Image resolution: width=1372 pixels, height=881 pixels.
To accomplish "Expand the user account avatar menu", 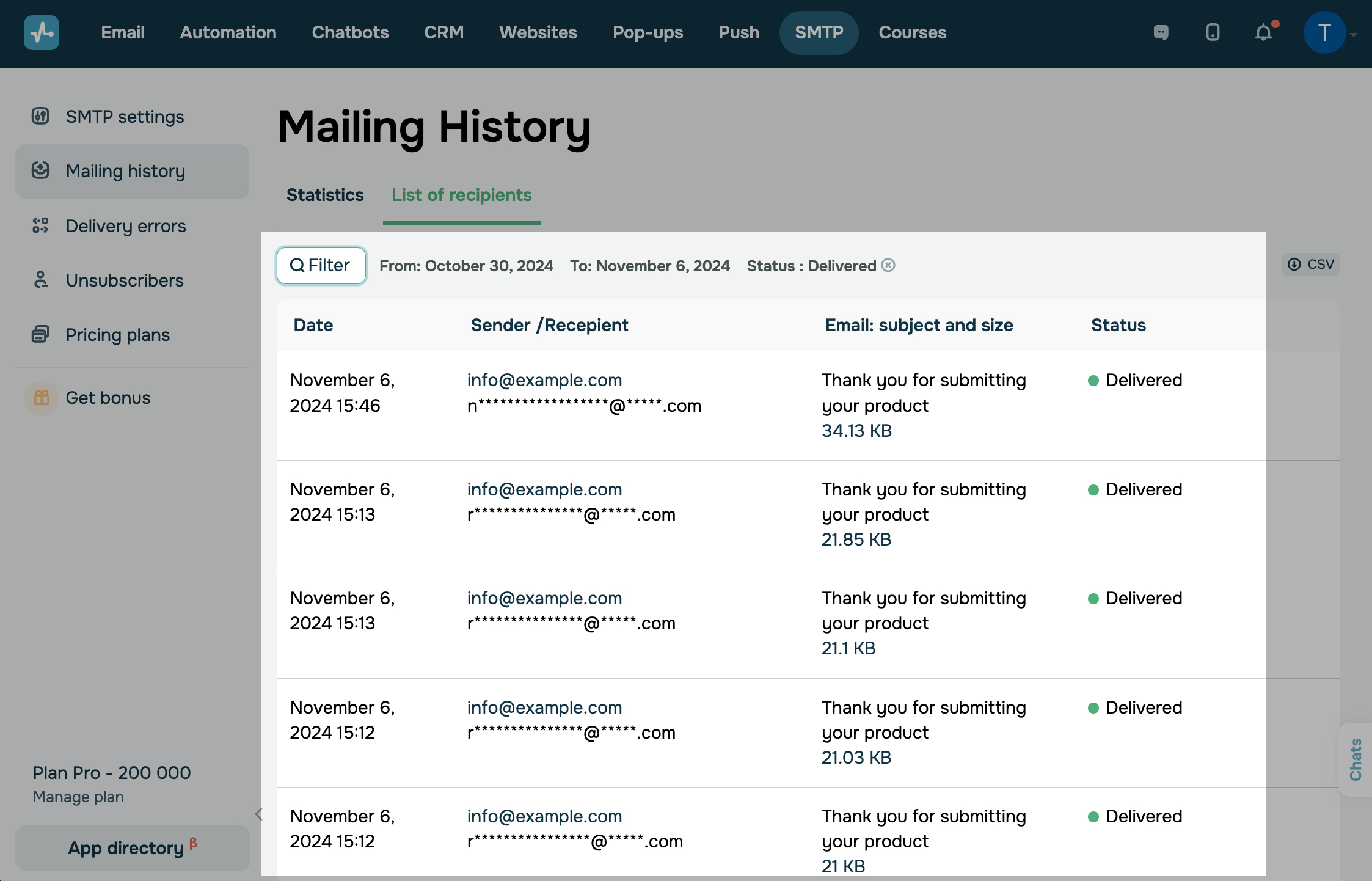I will coord(1324,32).
